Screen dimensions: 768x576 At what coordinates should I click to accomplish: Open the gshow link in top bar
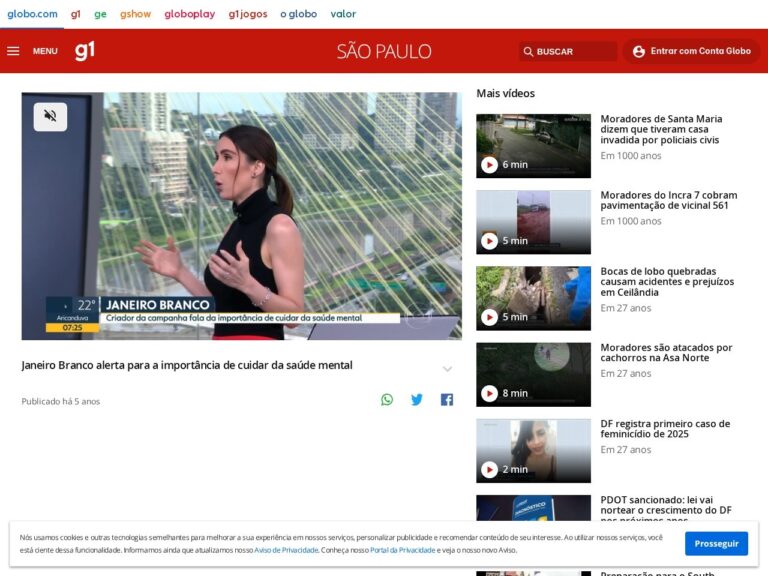click(136, 14)
